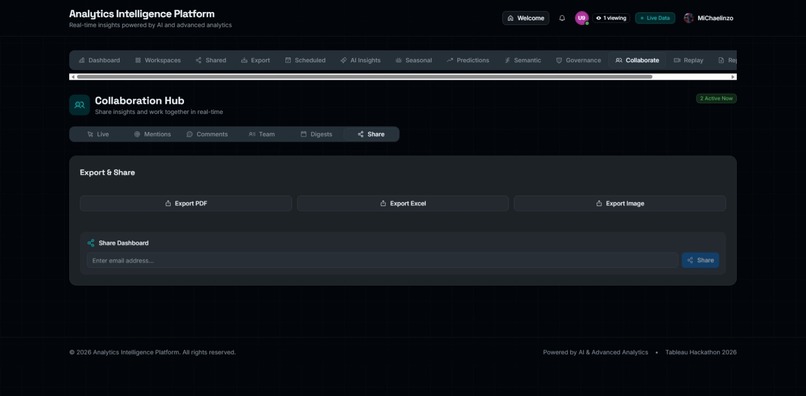Click the Export Image button
The width and height of the screenshot is (806, 396).
(619, 204)
